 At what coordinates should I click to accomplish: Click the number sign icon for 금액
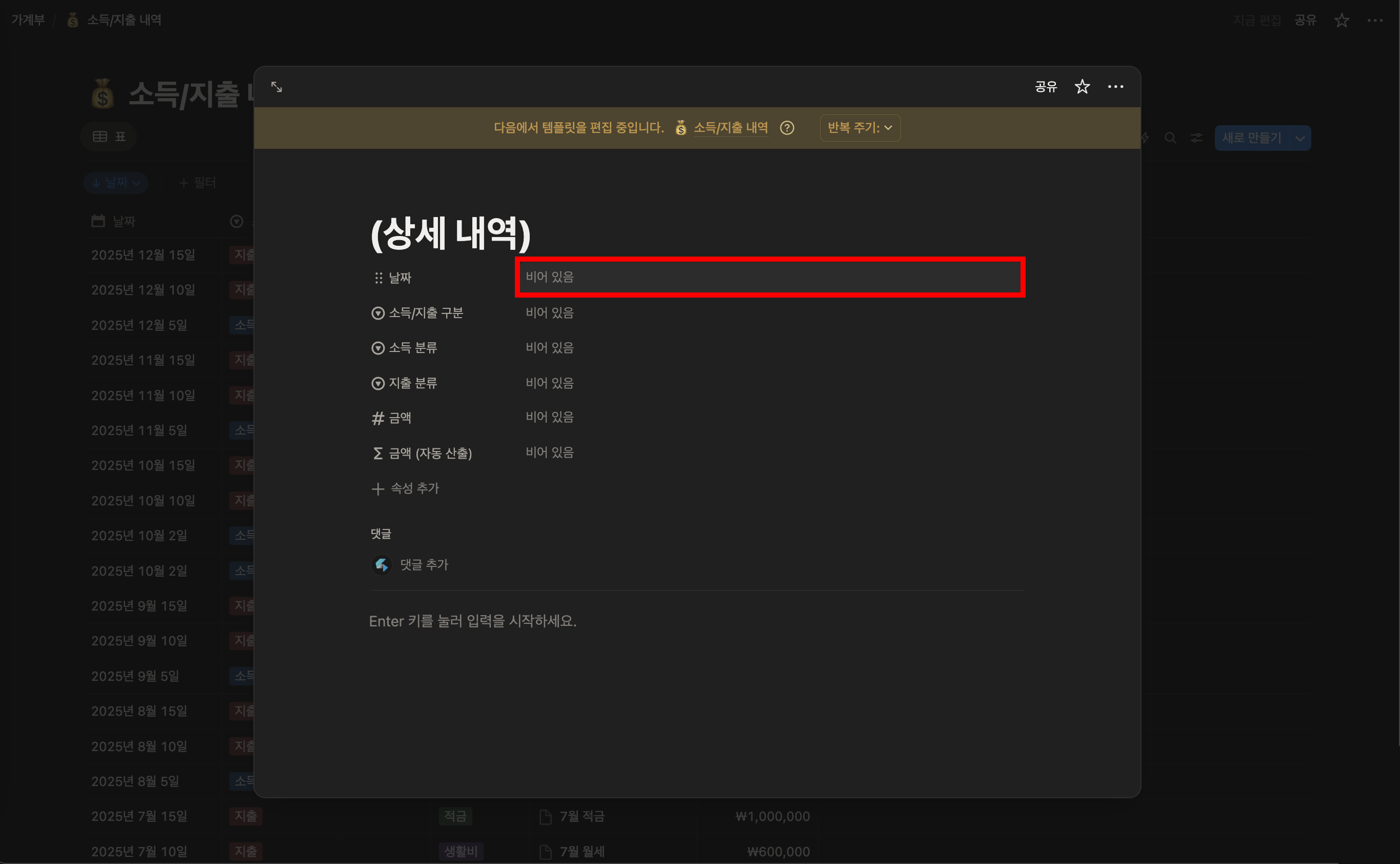click(x=377, y=418)
